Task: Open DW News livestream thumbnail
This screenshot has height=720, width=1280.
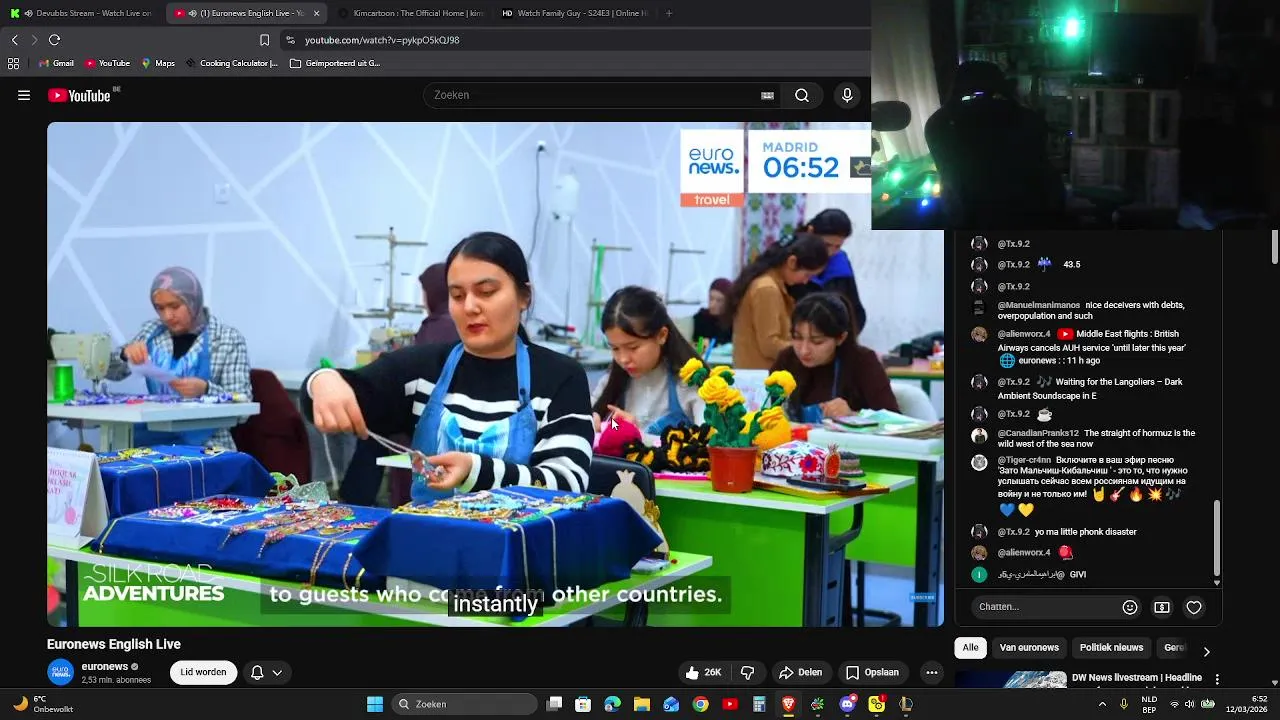Action: point(1010,679)
